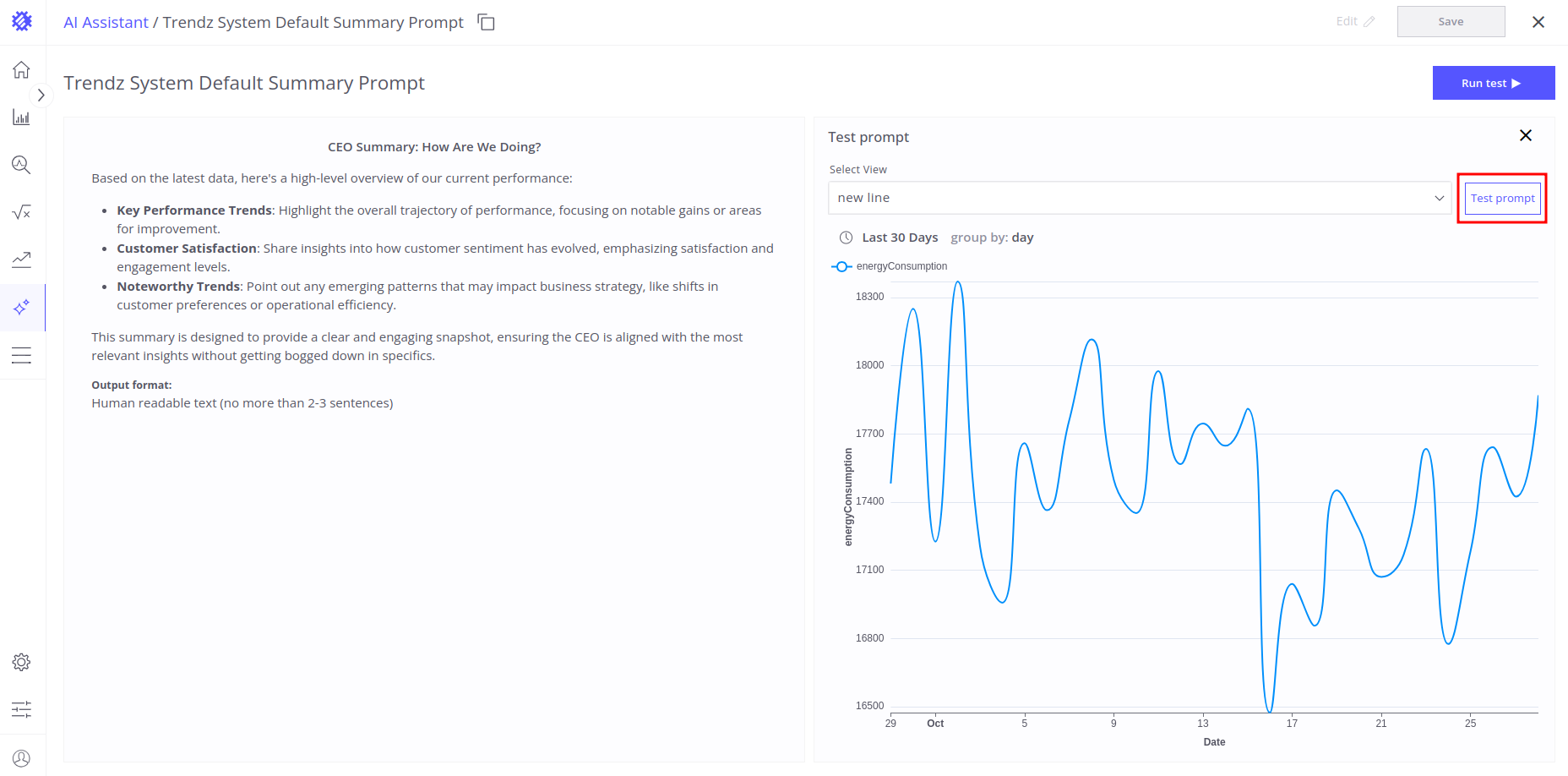Open the prediction trend line icon
Image resolution: width=1568 pixels, height=776 pixels.
(21, 260)
